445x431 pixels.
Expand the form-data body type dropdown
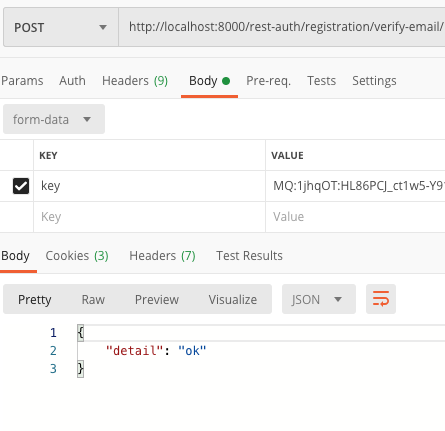click(x=54, y=119)
